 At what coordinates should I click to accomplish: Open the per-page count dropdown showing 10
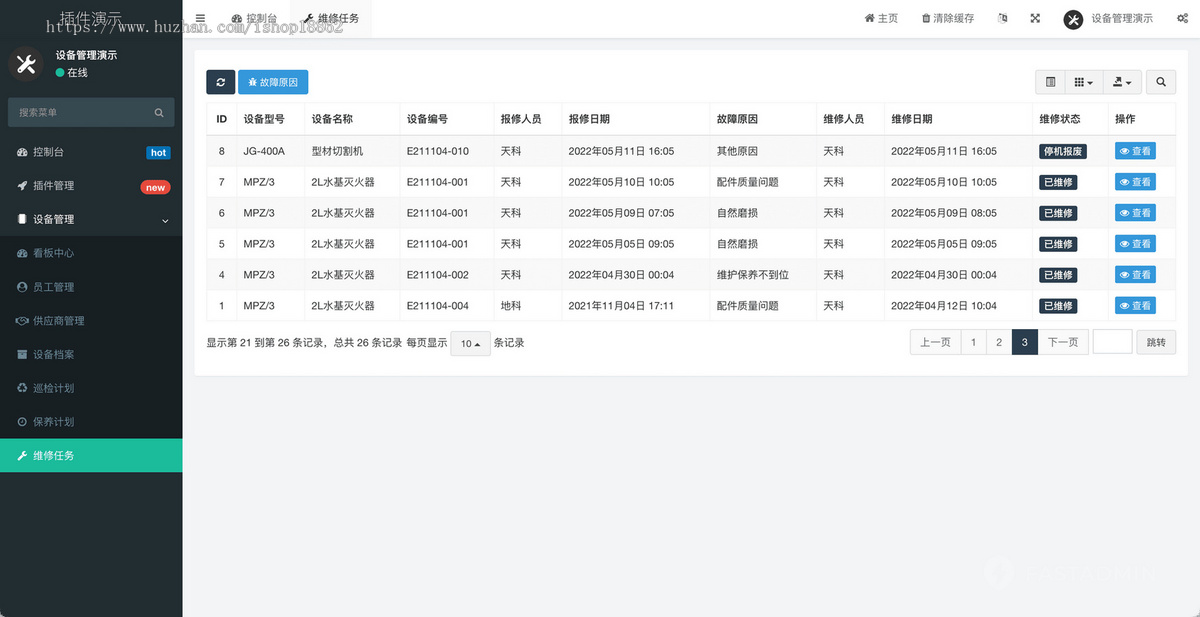tap(470, 342)
